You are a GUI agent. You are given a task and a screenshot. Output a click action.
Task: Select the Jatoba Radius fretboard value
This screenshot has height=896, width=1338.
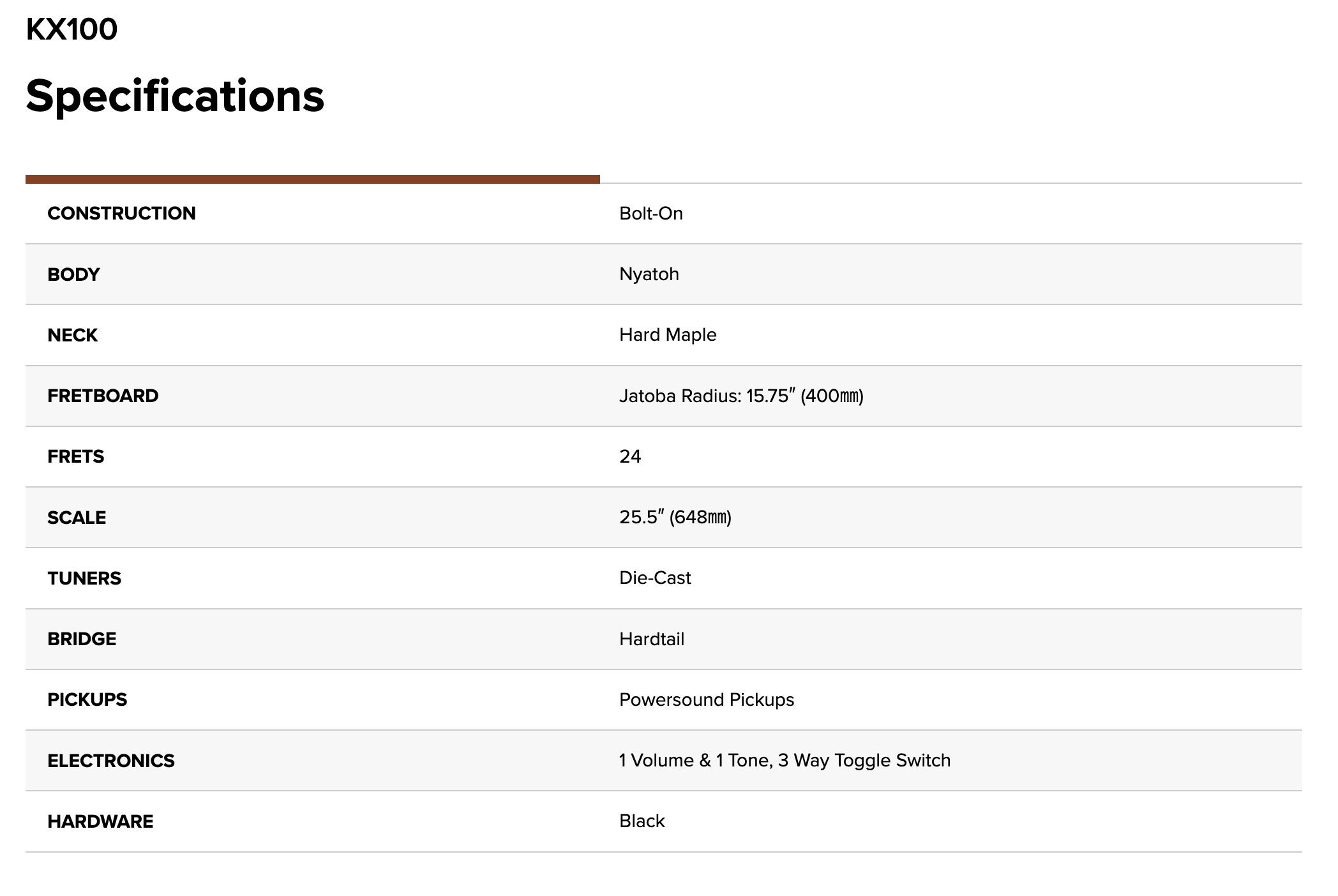(x=741, y=396)
